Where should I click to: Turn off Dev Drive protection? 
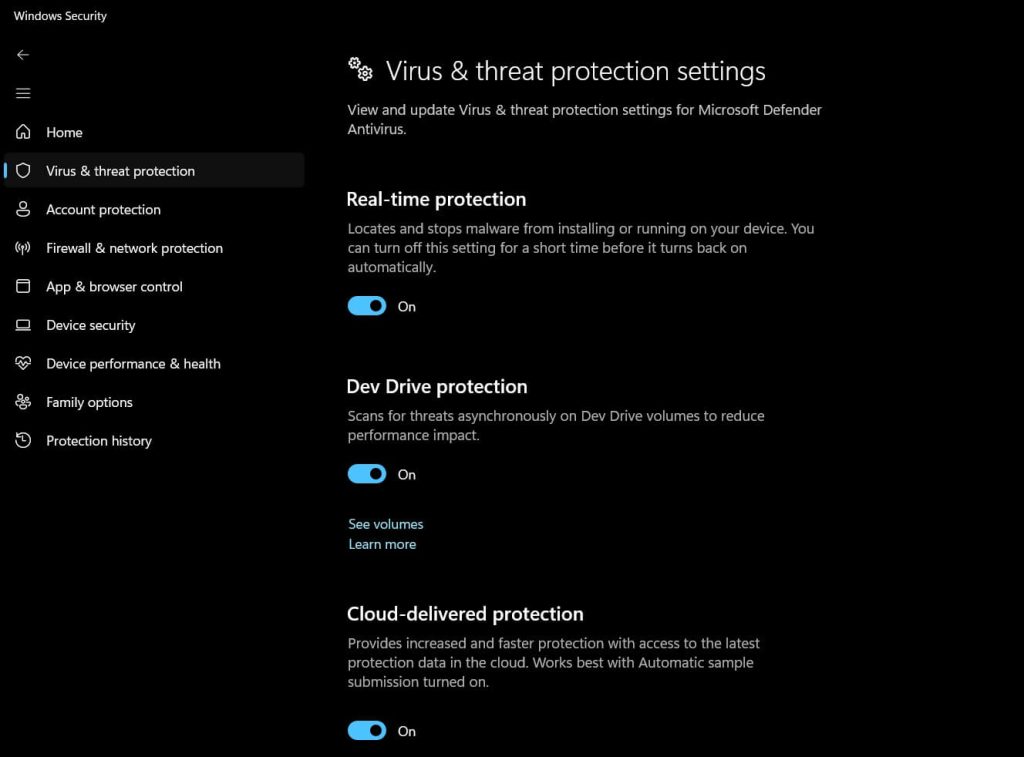pos(366,473)
